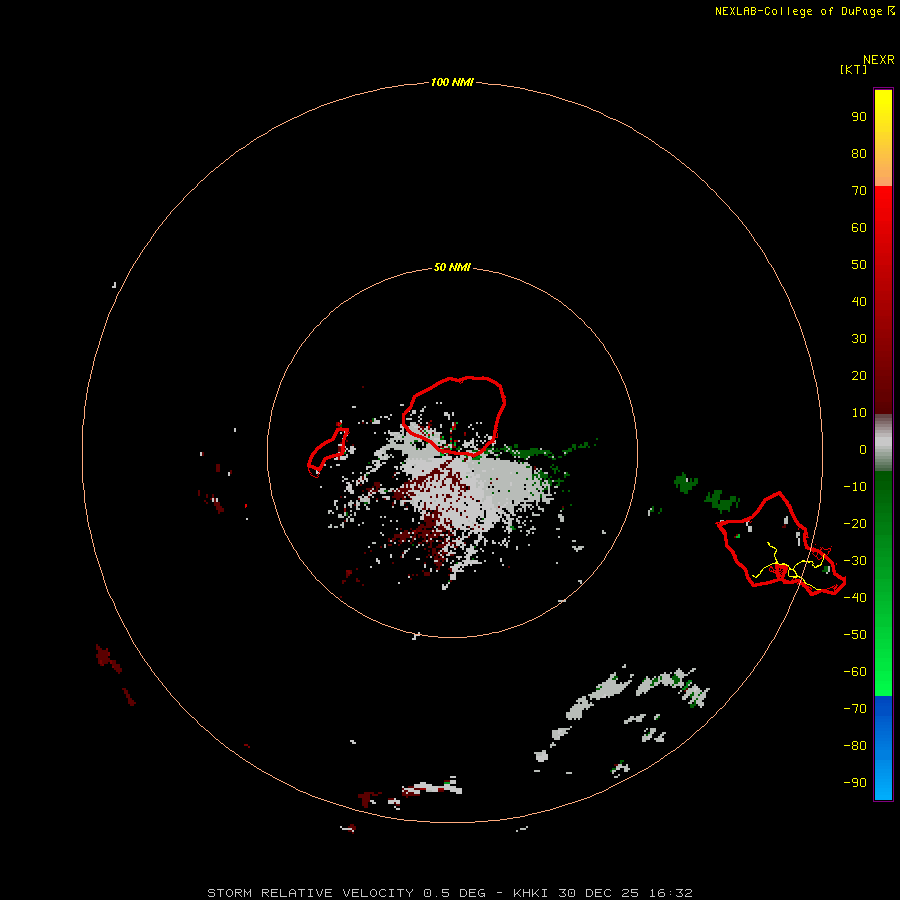Click the -20 value on the velocity scale
Screen dimensions: 900x900
855,523
